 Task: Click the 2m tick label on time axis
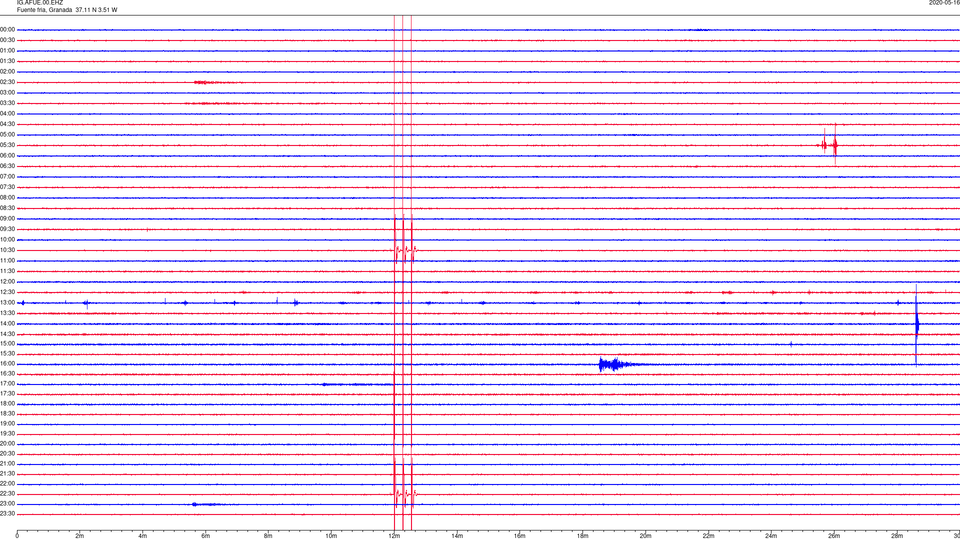click(x=80, y=536)
